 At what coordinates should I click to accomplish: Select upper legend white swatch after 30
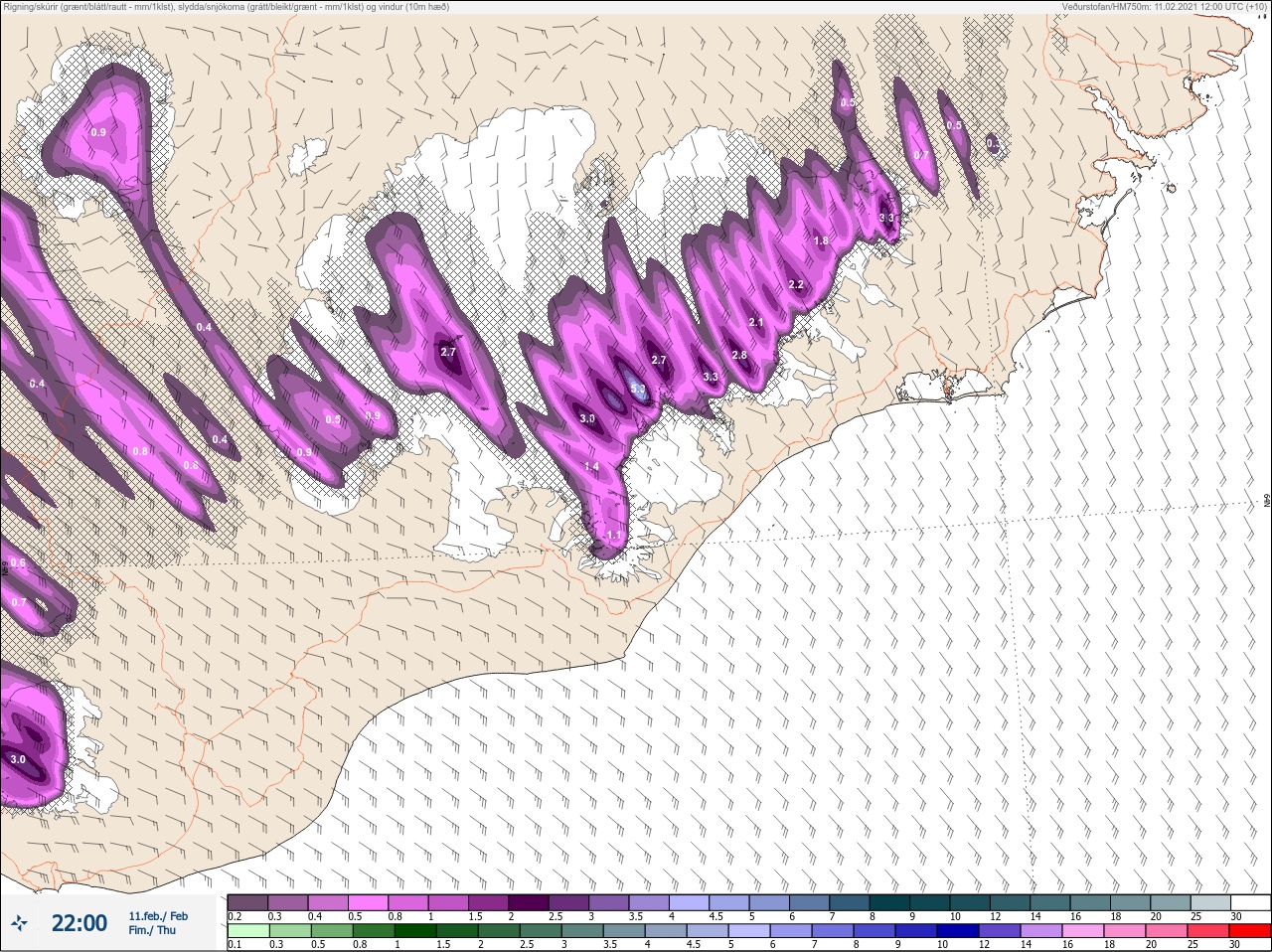pyautogui.click(x=1250, y=903)
